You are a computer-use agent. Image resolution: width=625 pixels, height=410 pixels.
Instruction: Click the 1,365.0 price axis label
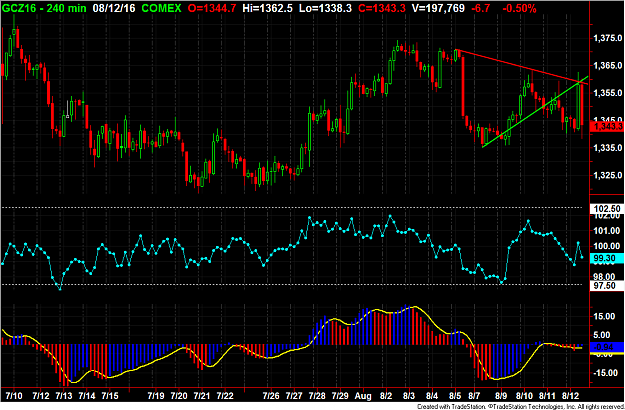point(607,65)
